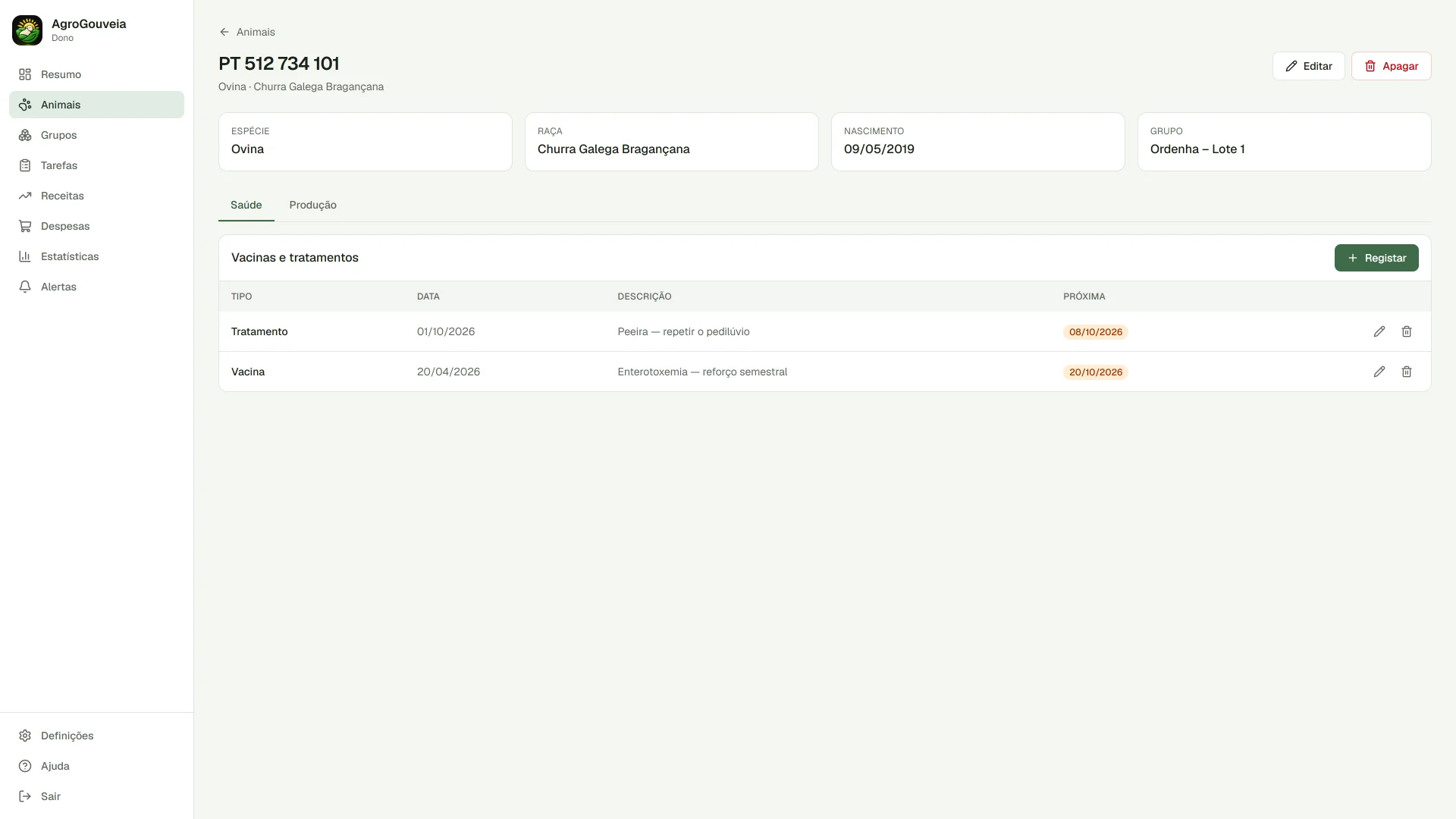Click the red Apagar button

pos(1391,66)
